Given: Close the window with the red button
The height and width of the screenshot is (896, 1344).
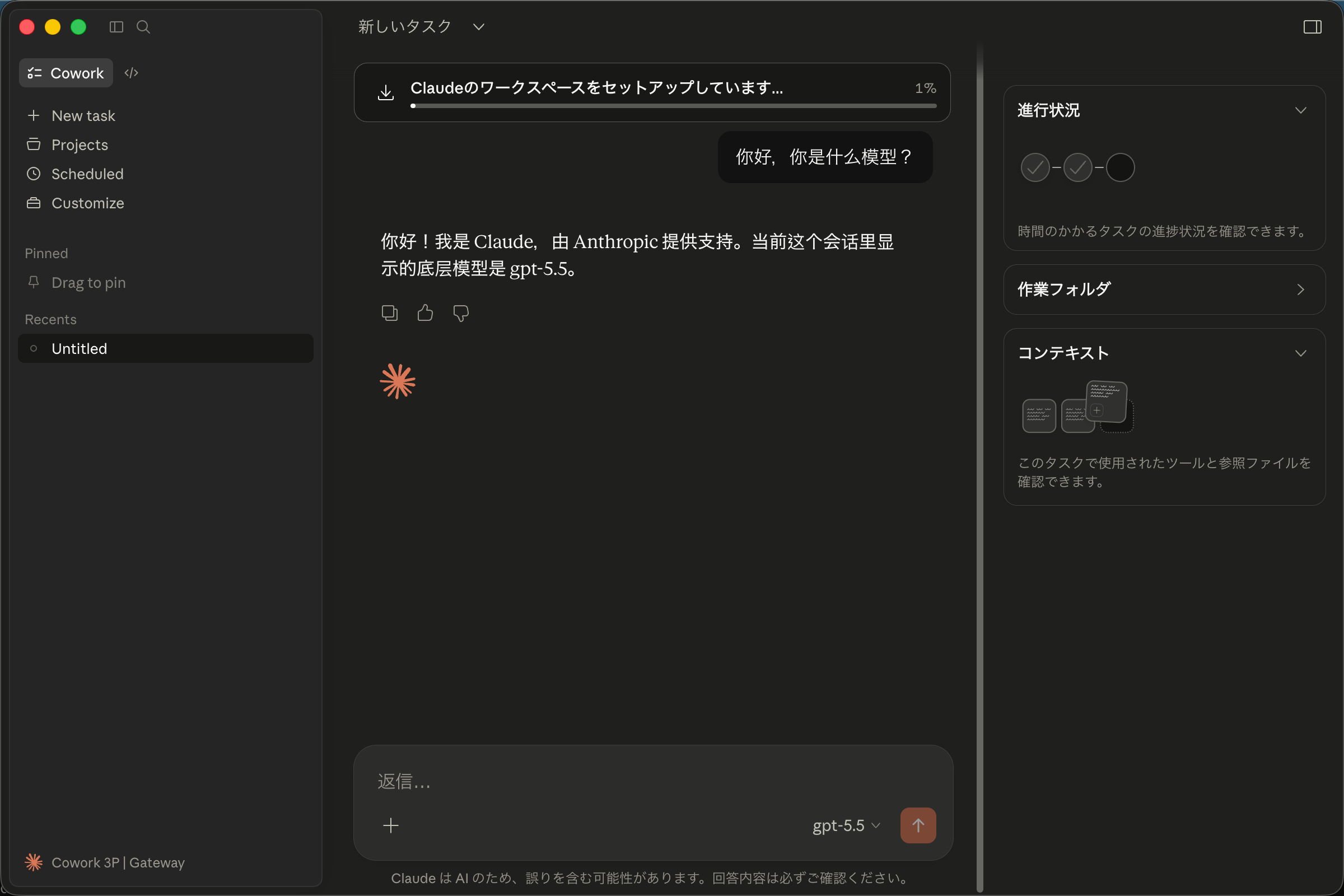Looking at the screenshot, I should 27,27.
